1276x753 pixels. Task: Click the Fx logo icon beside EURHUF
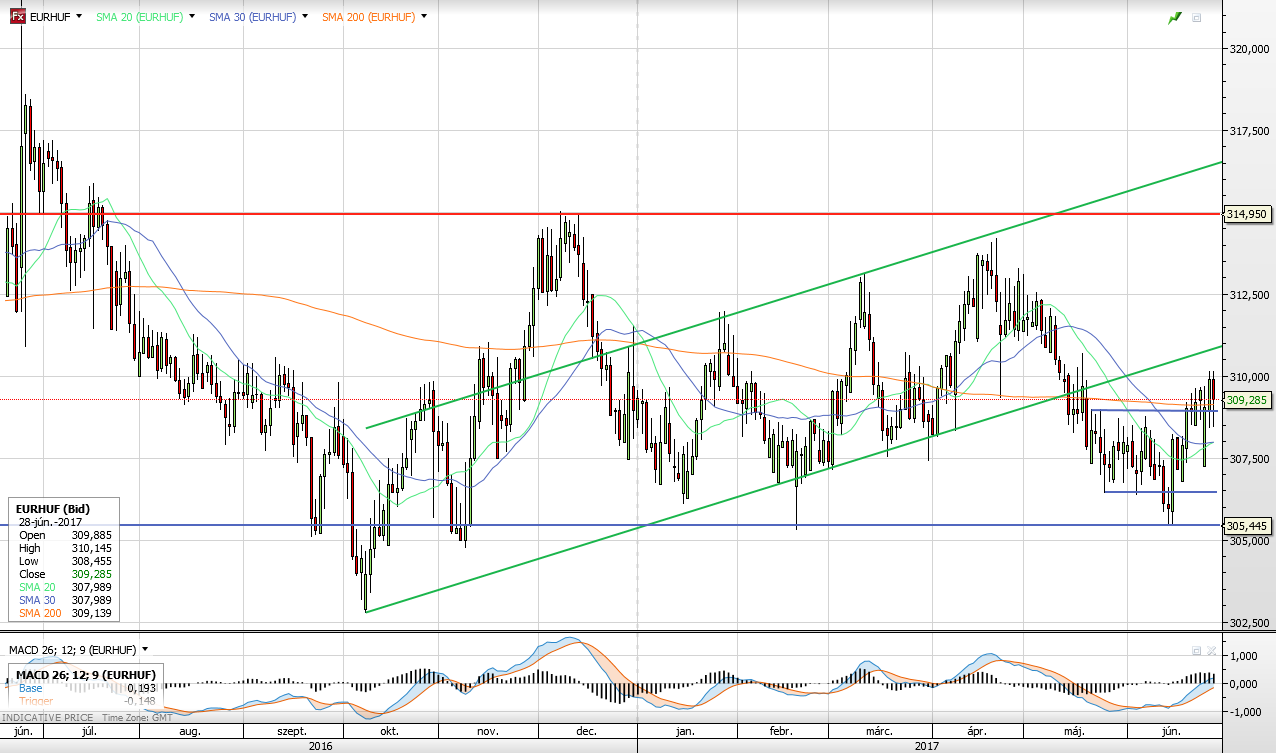pyautogui.click(x=18, y=17)
